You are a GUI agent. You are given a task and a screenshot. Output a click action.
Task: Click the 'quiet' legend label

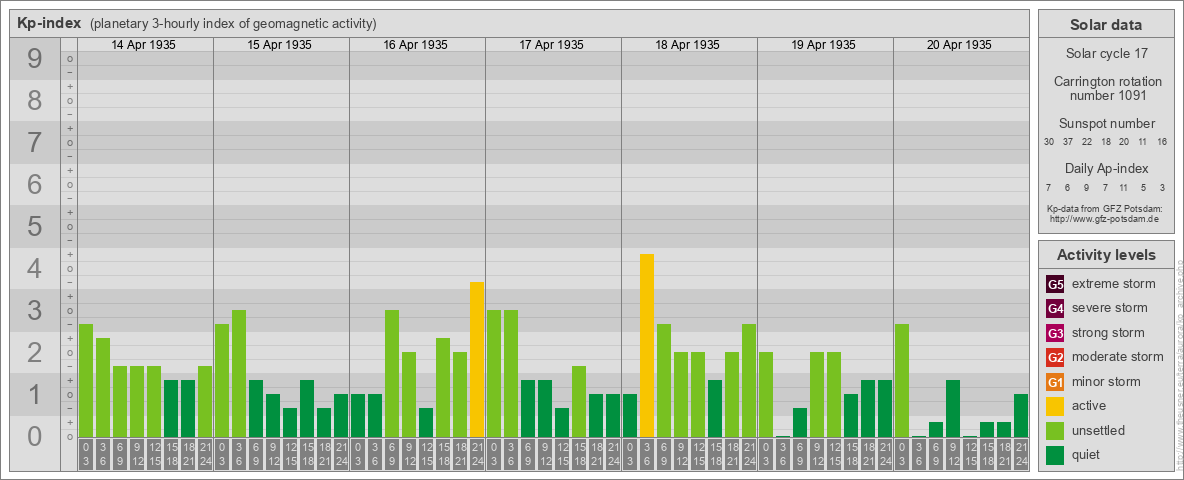coord(1088,454)
